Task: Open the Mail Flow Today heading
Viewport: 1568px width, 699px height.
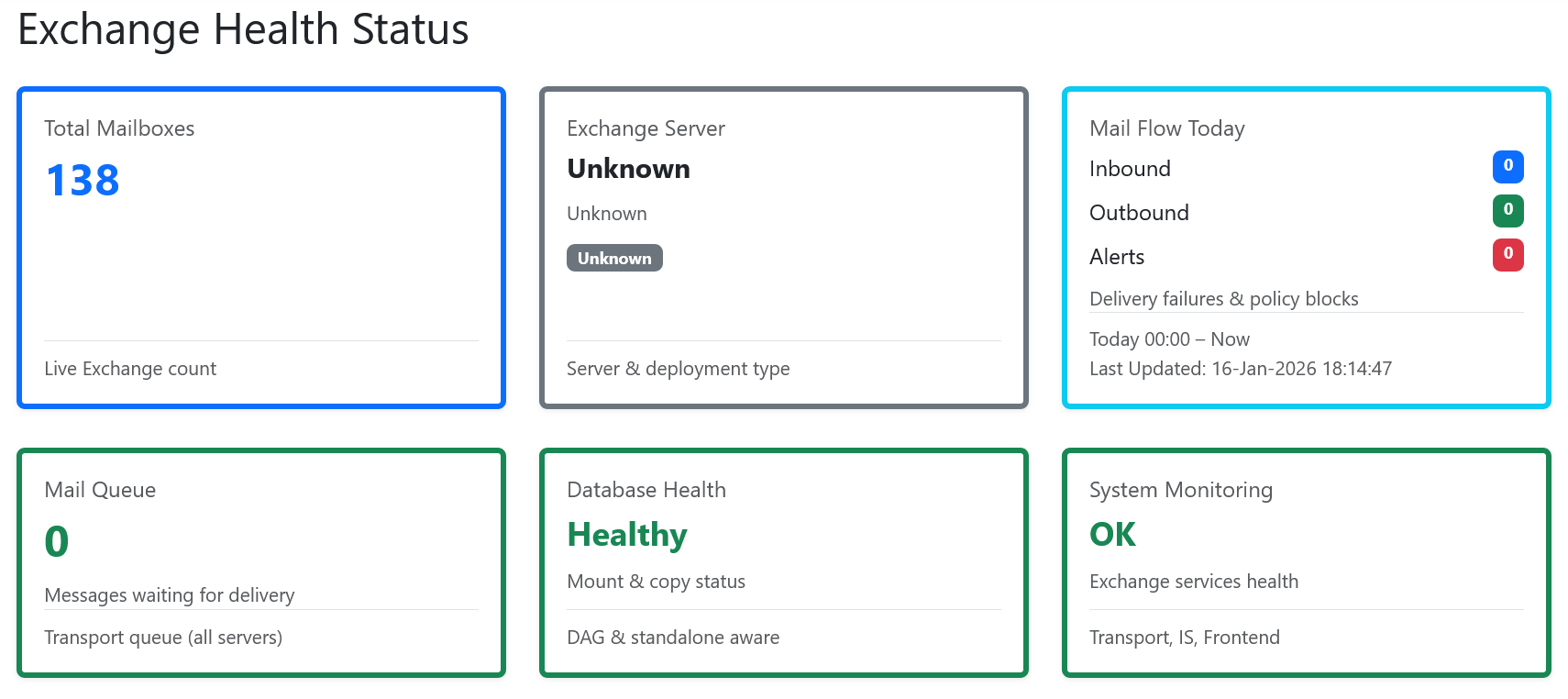Action: pyautogui.click(x=1166, y=128)
